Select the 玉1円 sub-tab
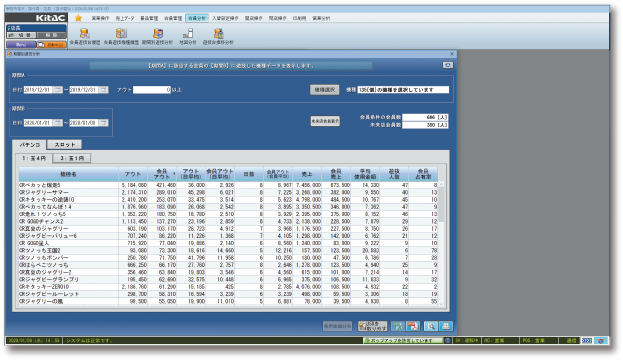Screen dimensions: 623x360 (x=72, y=158)
